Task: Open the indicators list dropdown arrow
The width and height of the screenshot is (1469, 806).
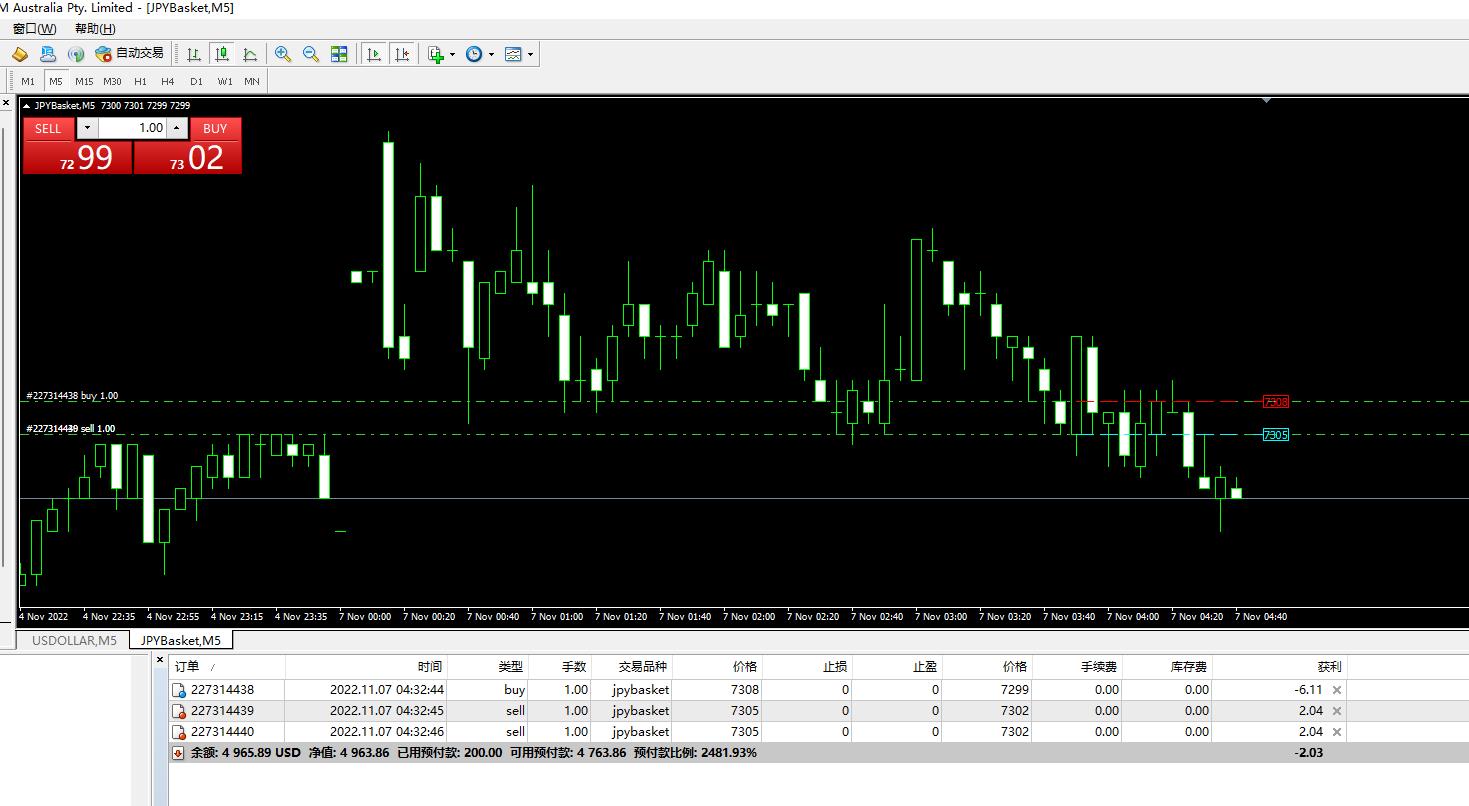Action: click(x=453, y=54)
